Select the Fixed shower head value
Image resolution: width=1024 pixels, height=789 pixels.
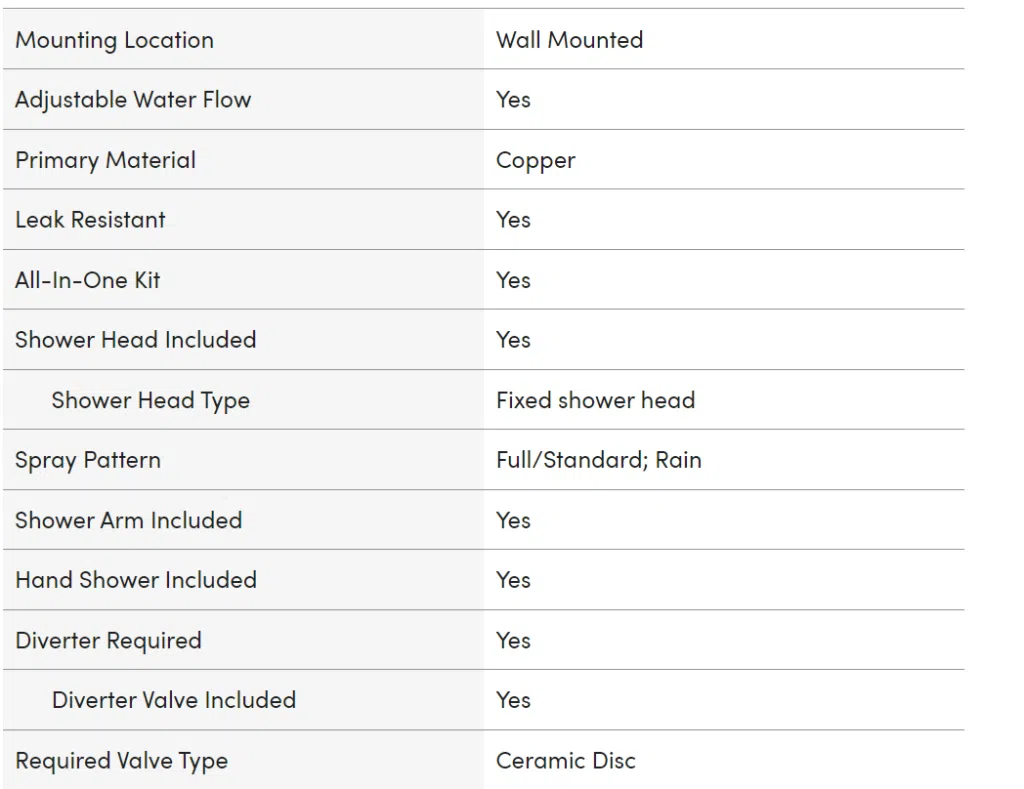(x=596, y=400)
